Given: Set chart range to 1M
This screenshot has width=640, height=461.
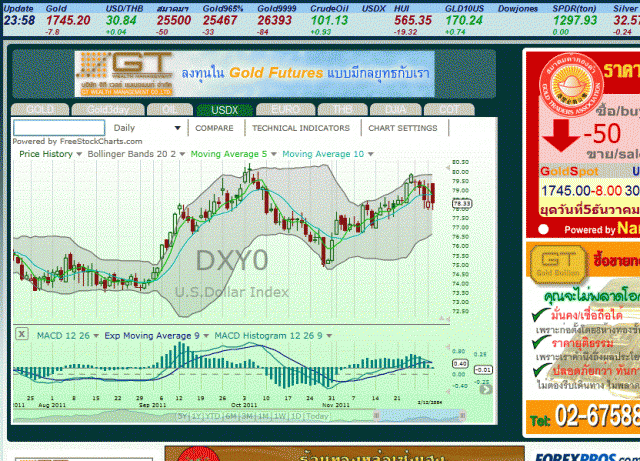Looking at the screenshot, I should point(264,416).
